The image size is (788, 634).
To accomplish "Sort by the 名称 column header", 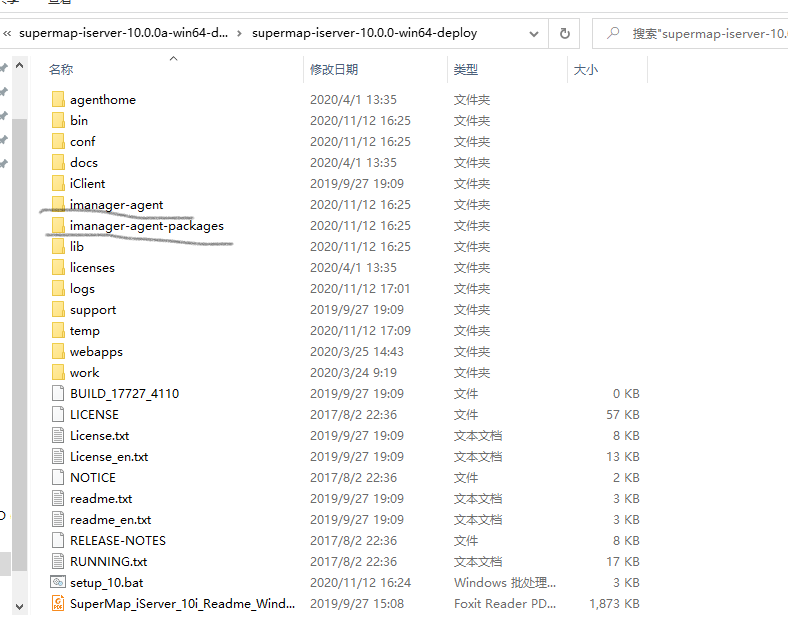I will pos(61,69).
